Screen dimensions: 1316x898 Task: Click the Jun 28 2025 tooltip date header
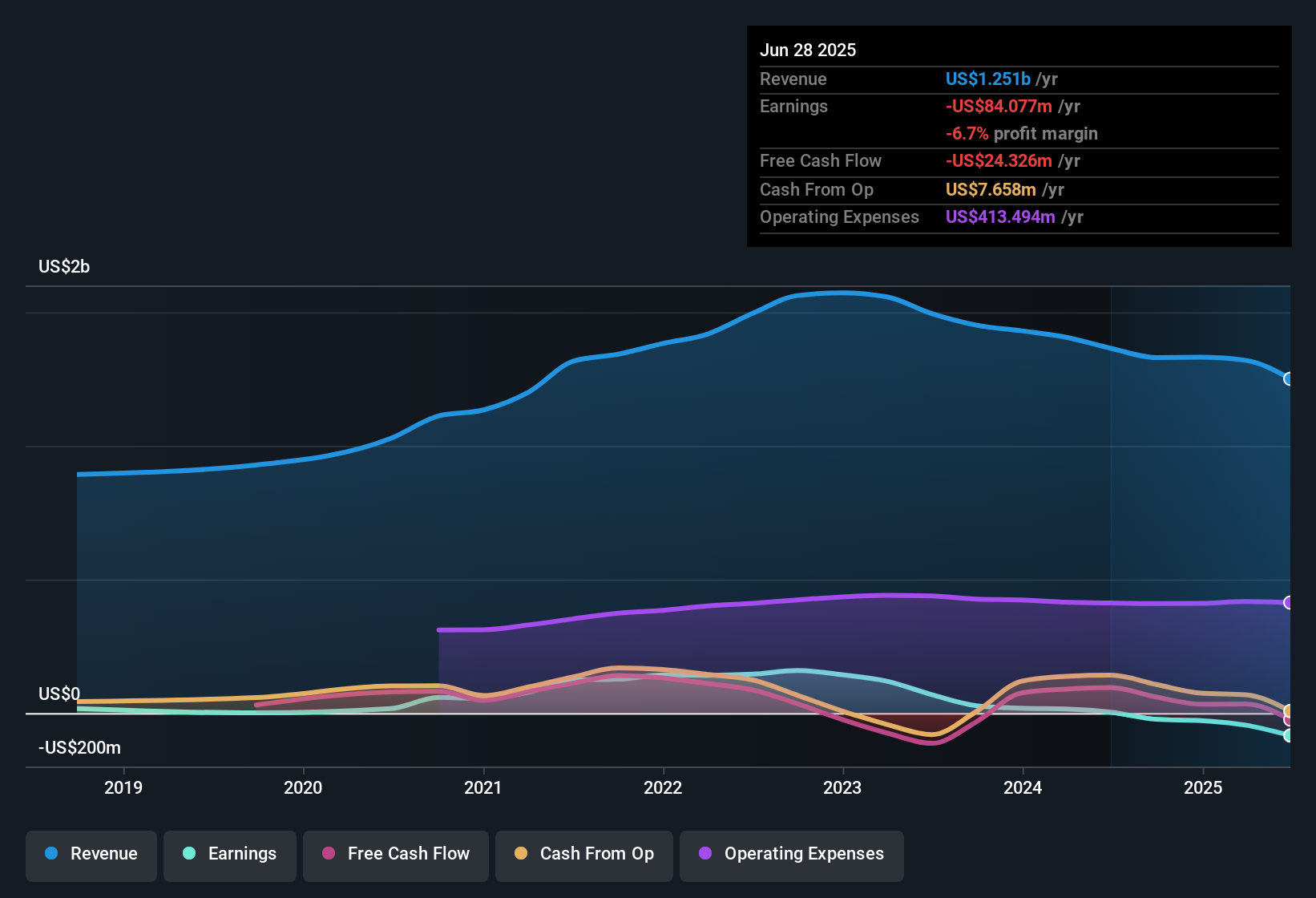808,50
